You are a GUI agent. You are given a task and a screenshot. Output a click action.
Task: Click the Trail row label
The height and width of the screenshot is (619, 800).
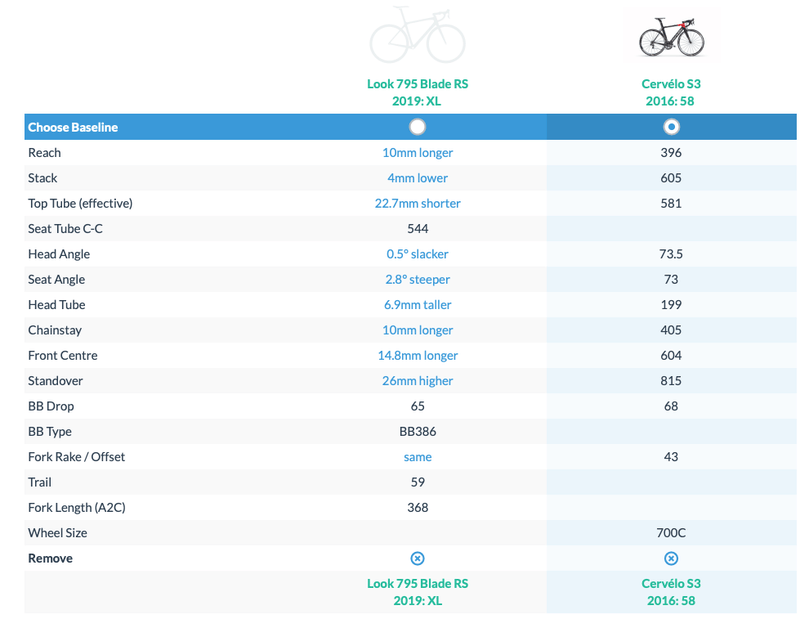(40, 482)
